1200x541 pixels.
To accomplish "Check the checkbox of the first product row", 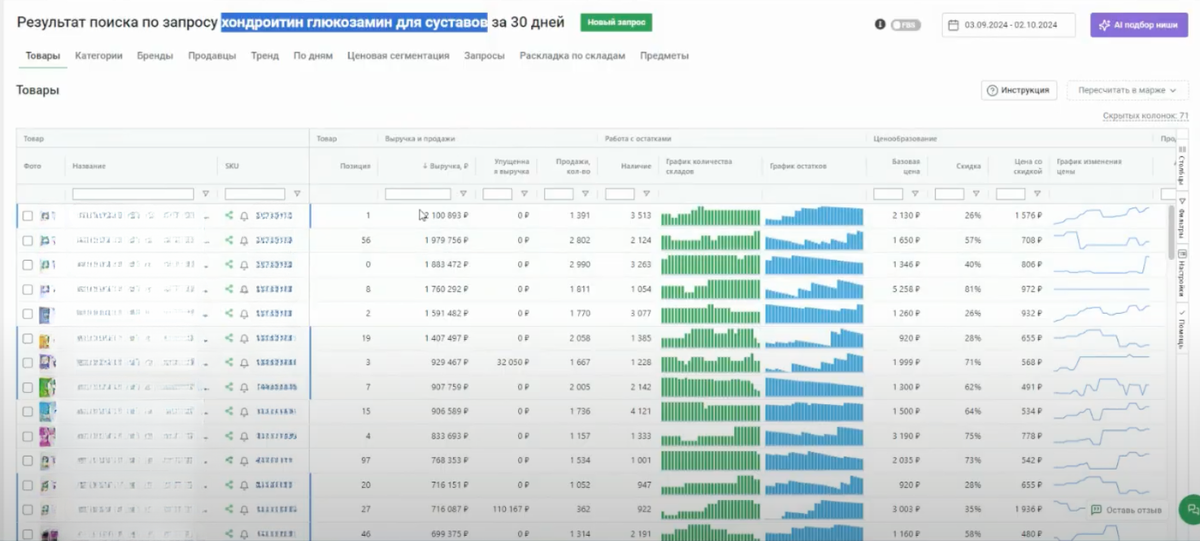I will [x=28, y=215].
